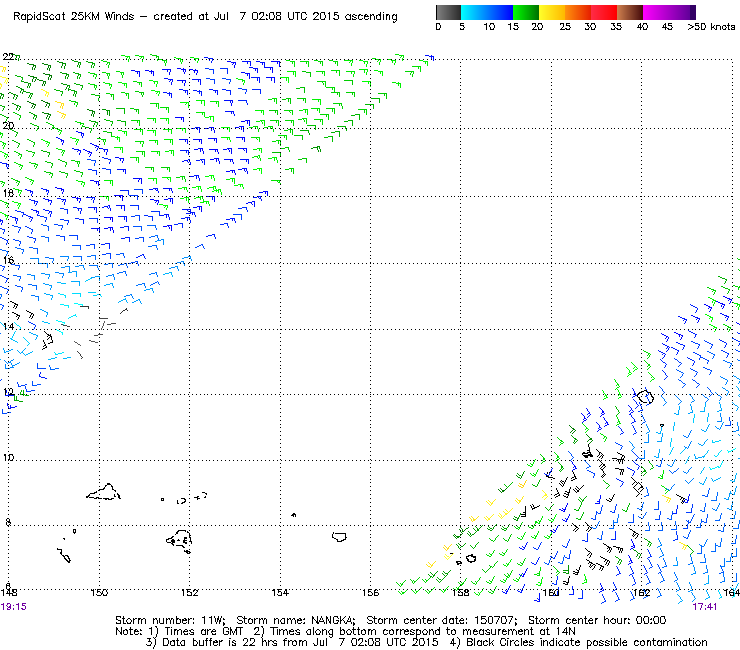740x650 pixels.
Task: Click the legend tick label '35'
Action: pos(616,27)
